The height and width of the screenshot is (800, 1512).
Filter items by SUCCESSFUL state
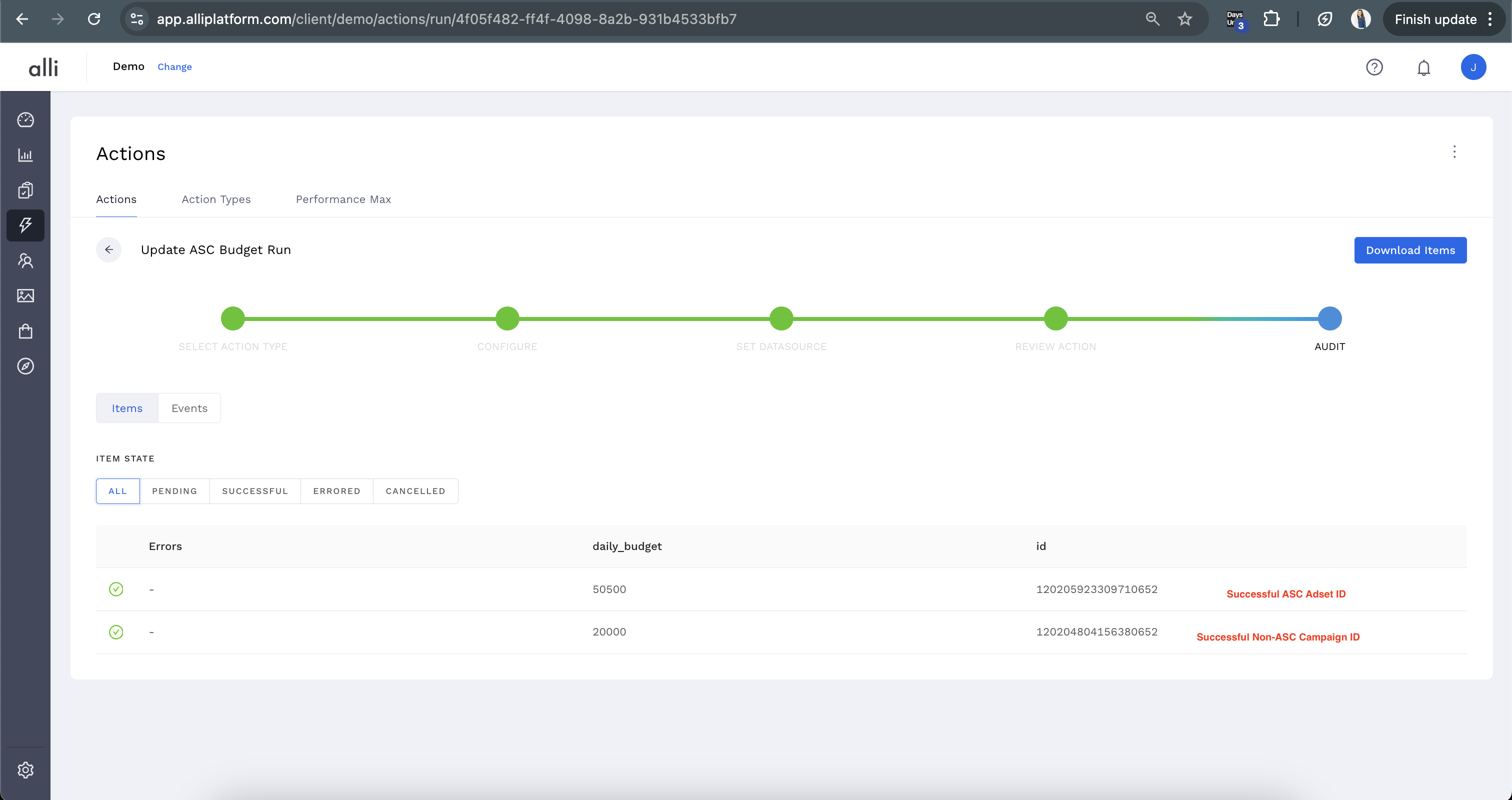(x=254, y=490)
